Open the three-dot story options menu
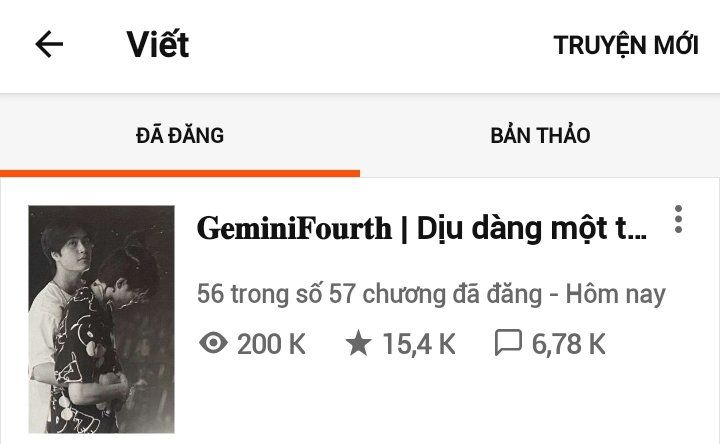This screenshot has width=720, height=444. pos(678,219)
